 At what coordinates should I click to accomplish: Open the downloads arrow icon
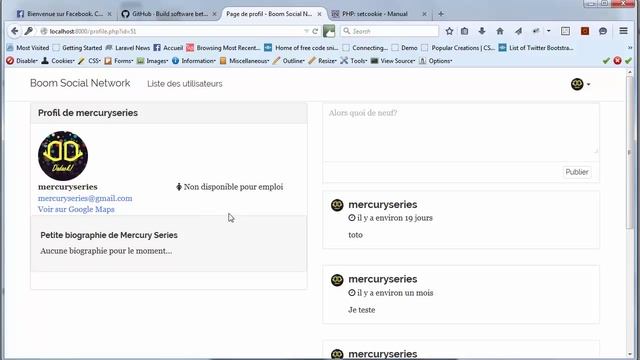[x=482, y=31]
